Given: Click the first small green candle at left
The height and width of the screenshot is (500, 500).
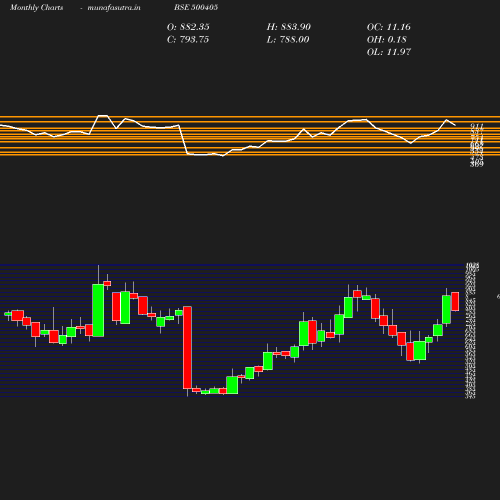Looking at the screenshot, I should (8, 314).
